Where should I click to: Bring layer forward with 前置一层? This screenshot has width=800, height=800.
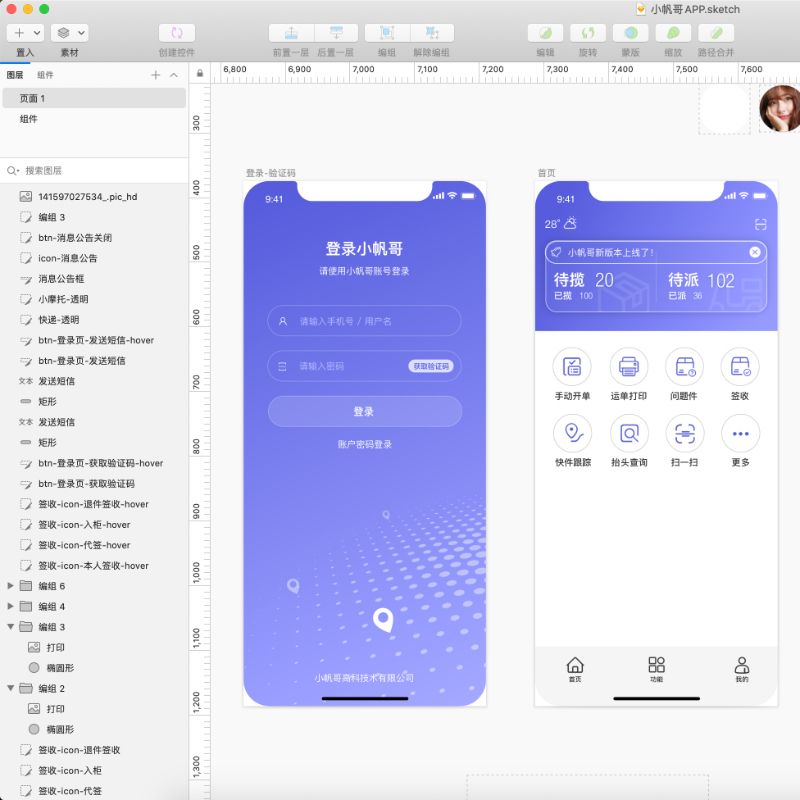[x=291, y=33]
